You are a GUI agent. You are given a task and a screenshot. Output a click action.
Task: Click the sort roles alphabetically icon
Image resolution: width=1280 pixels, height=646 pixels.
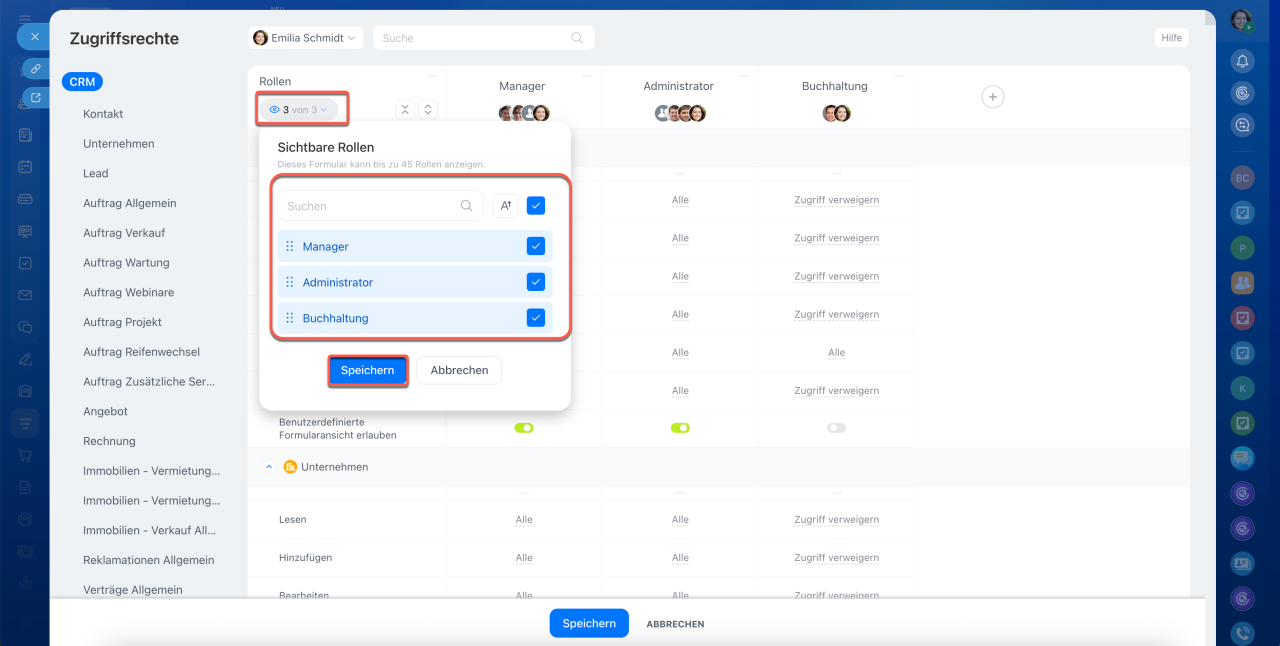506,206
